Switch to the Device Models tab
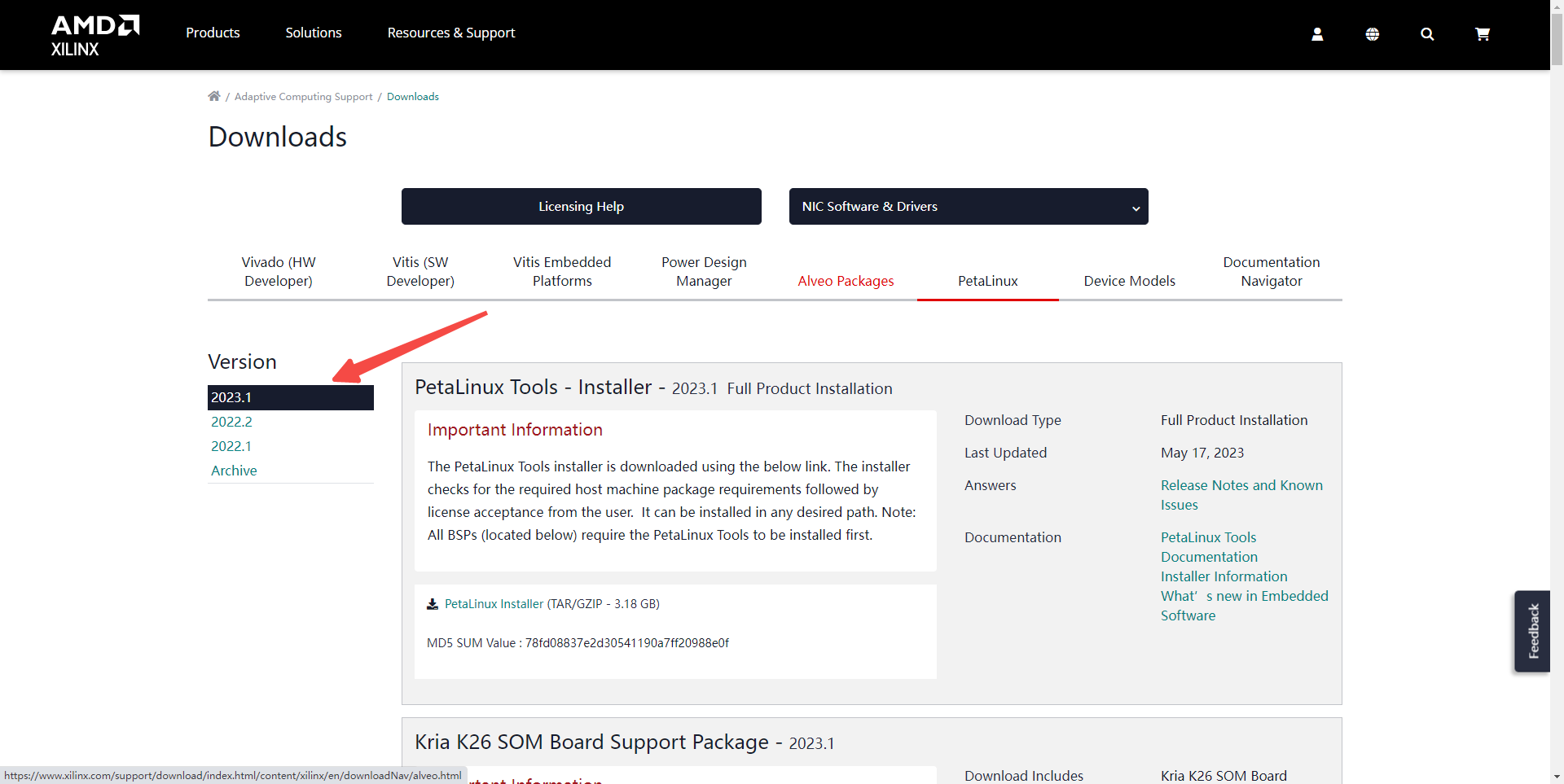 (x=1129, y=281)
